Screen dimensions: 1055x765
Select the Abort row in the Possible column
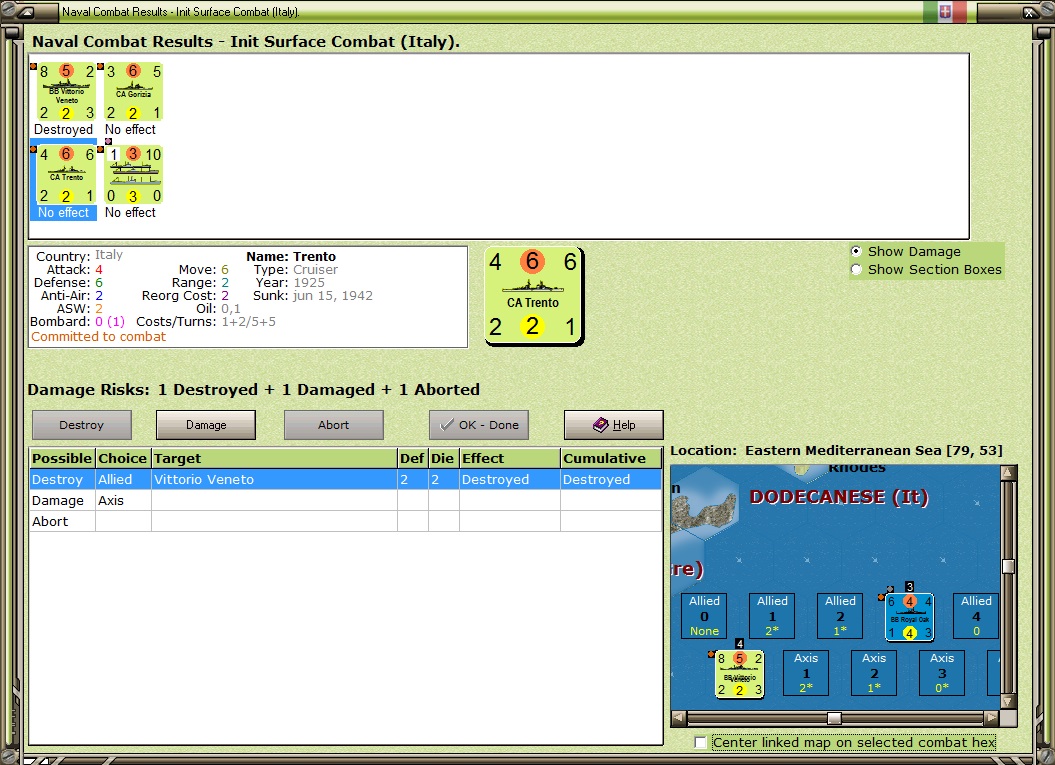62,521
